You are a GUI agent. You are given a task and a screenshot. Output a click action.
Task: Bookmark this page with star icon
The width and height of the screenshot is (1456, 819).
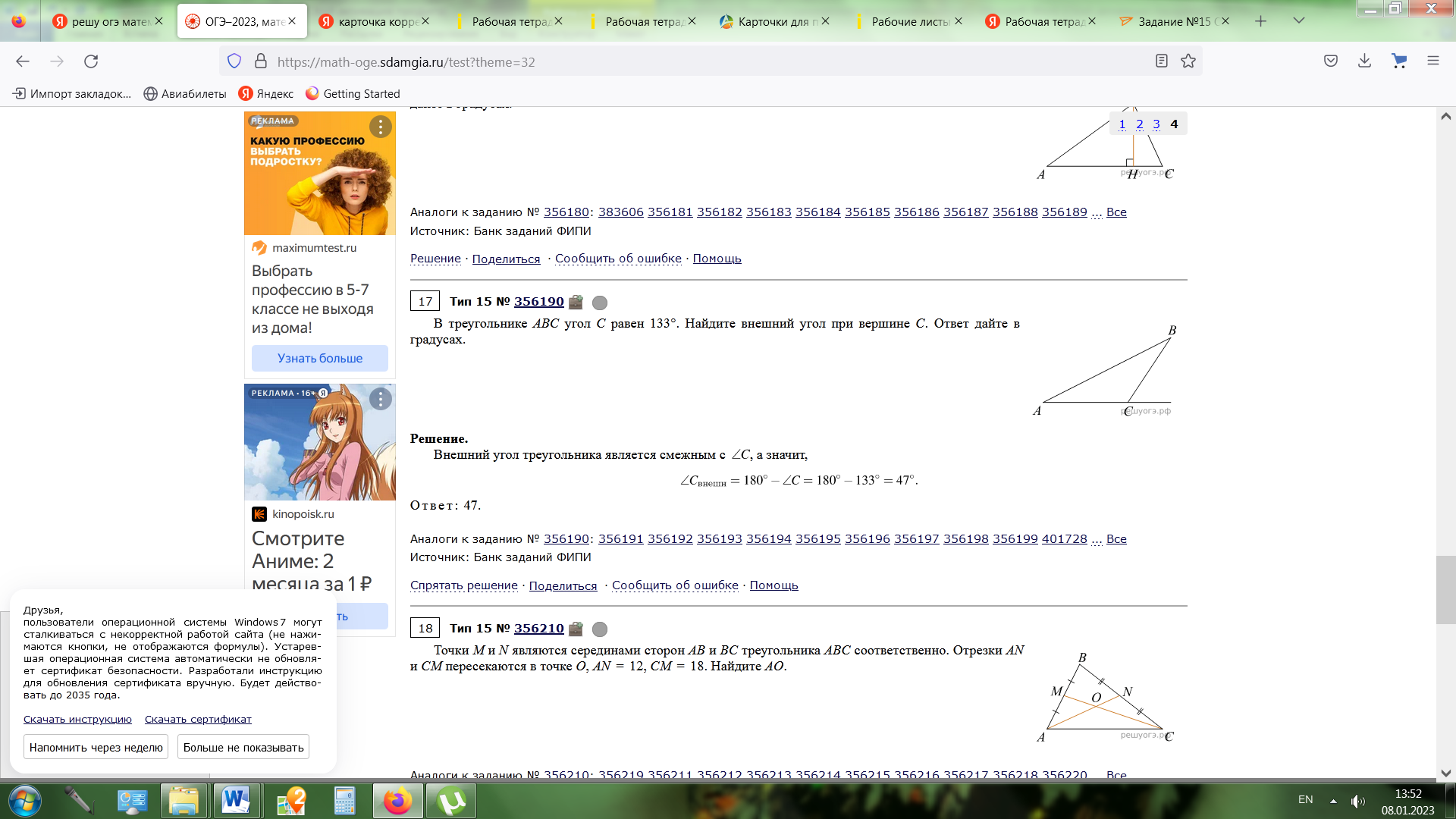click(1188, 61)
